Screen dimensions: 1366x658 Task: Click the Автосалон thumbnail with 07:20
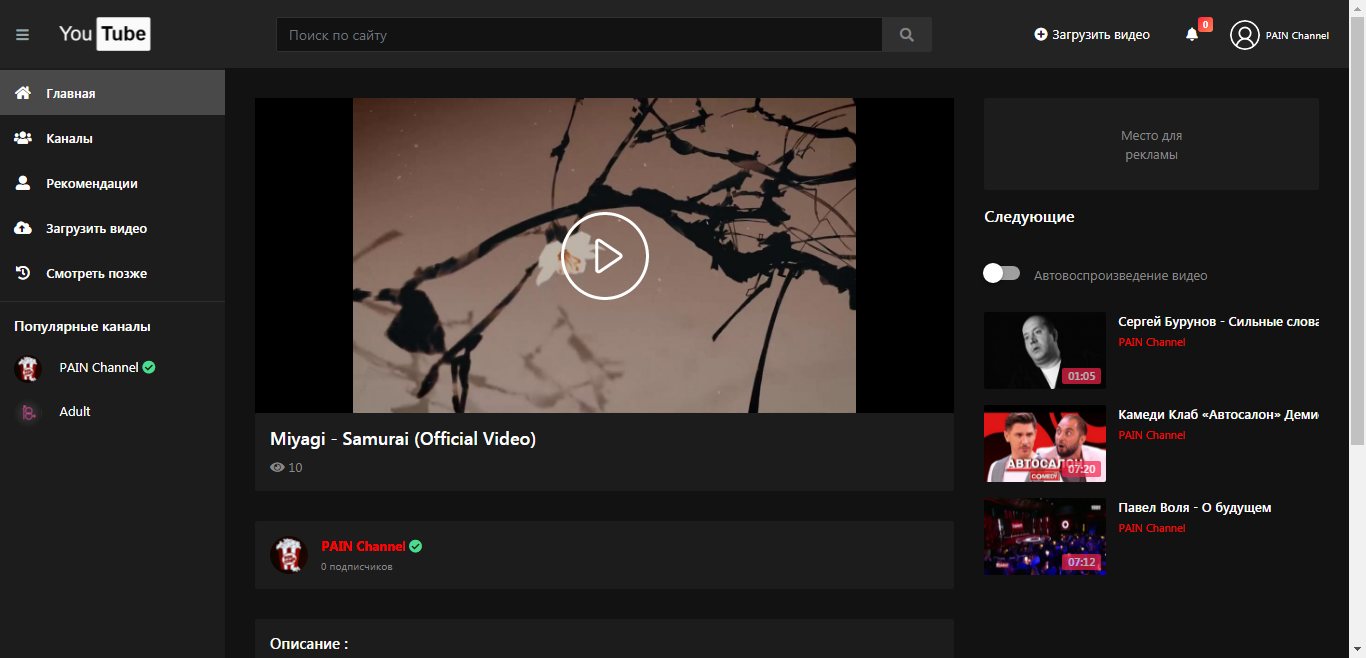[1045, 443]
